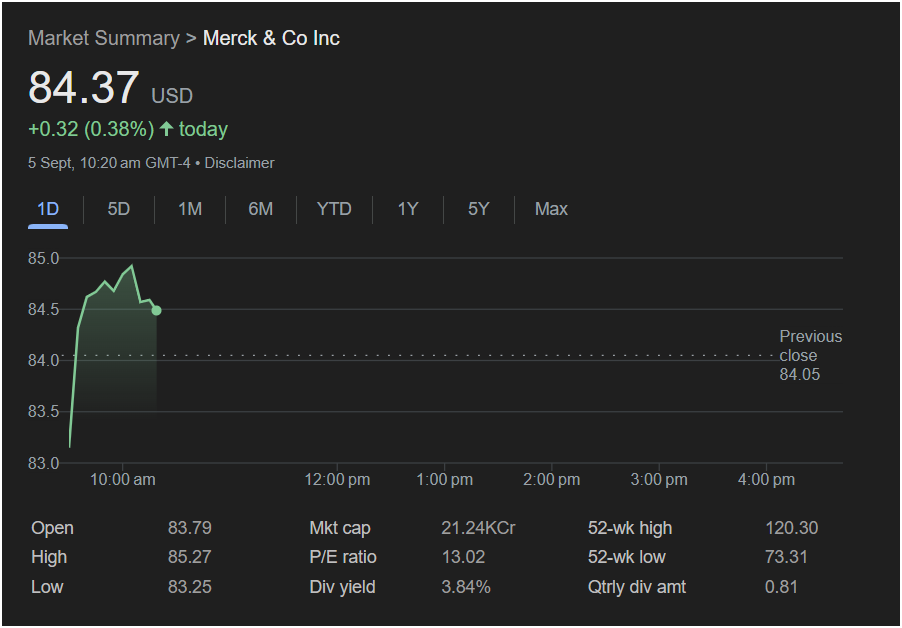Choose the 5Y time range
The width and height of the screenshot is (902, 628).
click(479, 209)
